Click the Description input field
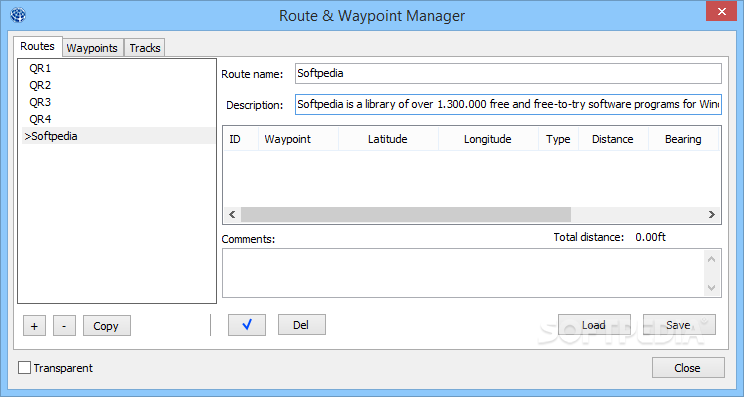The width and height of the screenshot is (744, 397). (x=508, y=104)
